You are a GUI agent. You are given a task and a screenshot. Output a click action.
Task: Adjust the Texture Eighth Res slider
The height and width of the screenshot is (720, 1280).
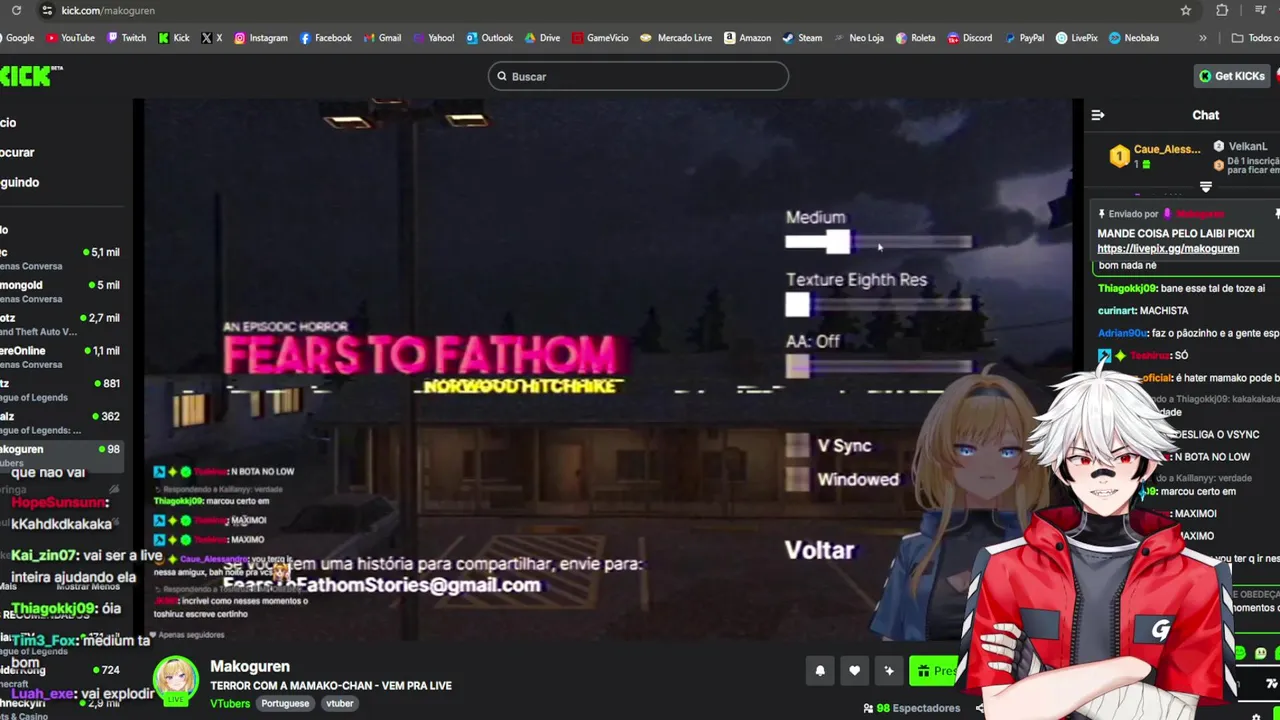[878, 304]
